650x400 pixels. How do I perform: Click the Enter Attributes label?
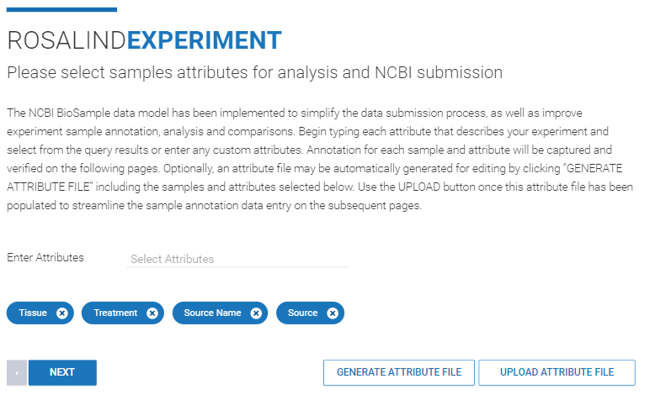coord(45,257)
